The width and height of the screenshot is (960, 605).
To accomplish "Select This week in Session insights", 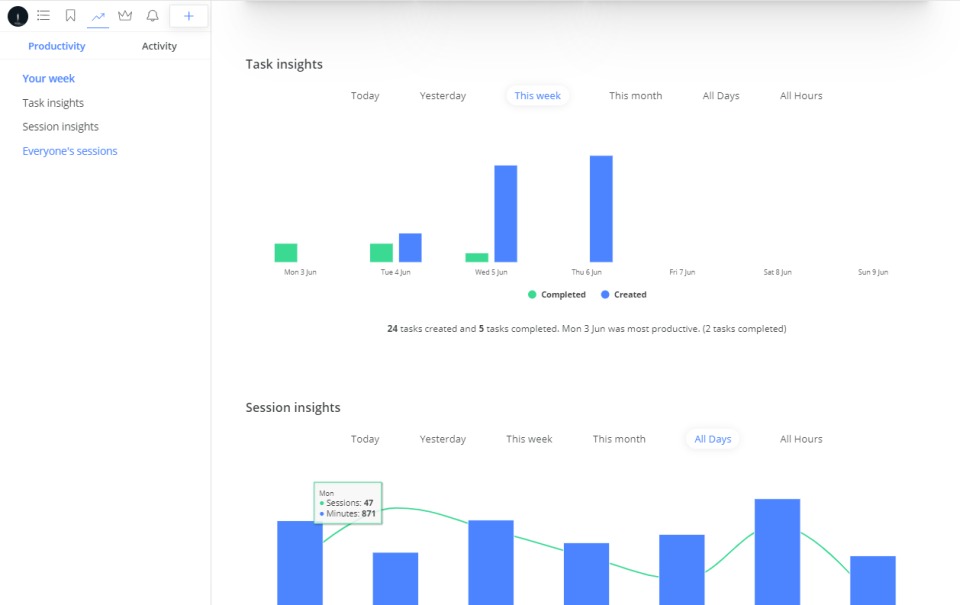I will [529, 439].
